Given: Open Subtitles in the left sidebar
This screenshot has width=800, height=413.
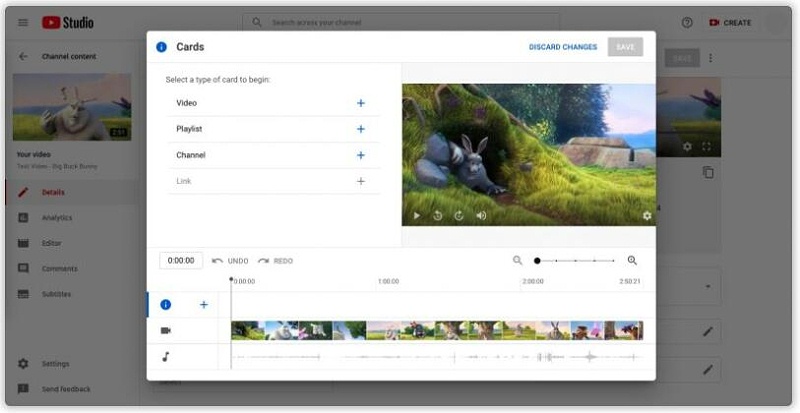Looking at the screenshot, I should pos(56,294).
